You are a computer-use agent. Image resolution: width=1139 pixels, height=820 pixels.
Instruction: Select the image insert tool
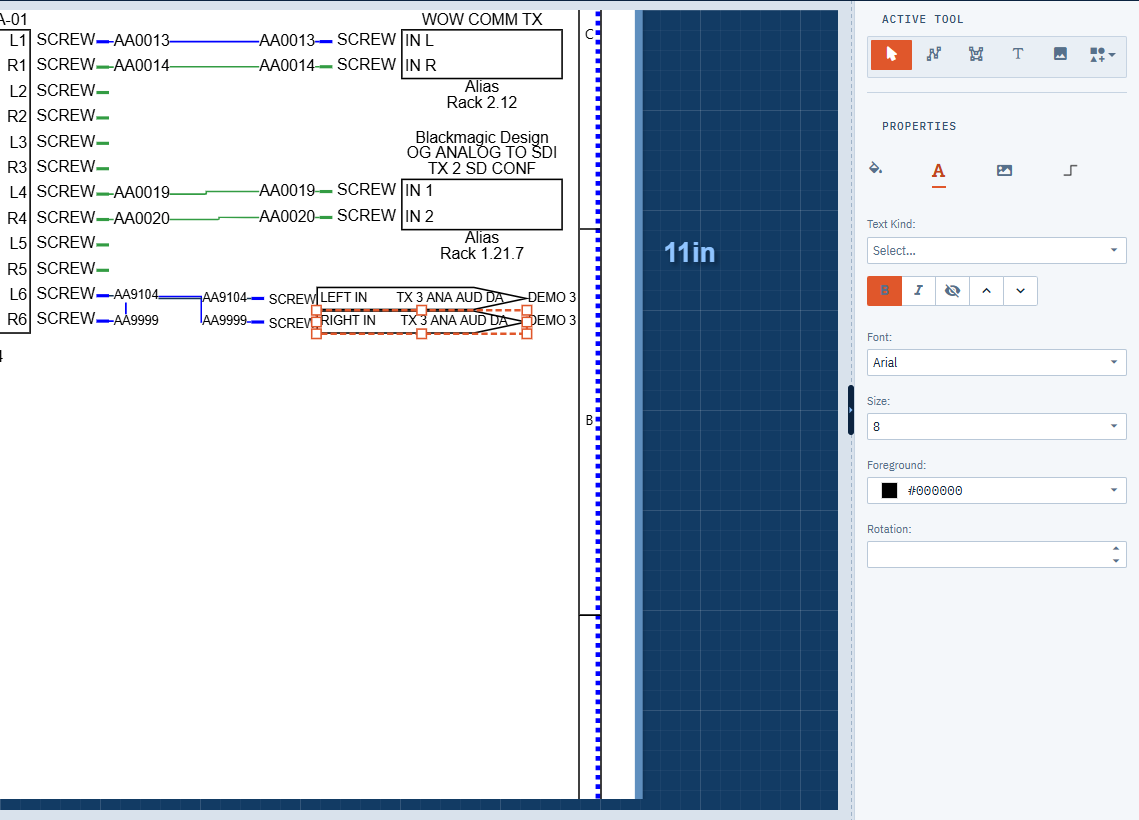click(1060, 54)
